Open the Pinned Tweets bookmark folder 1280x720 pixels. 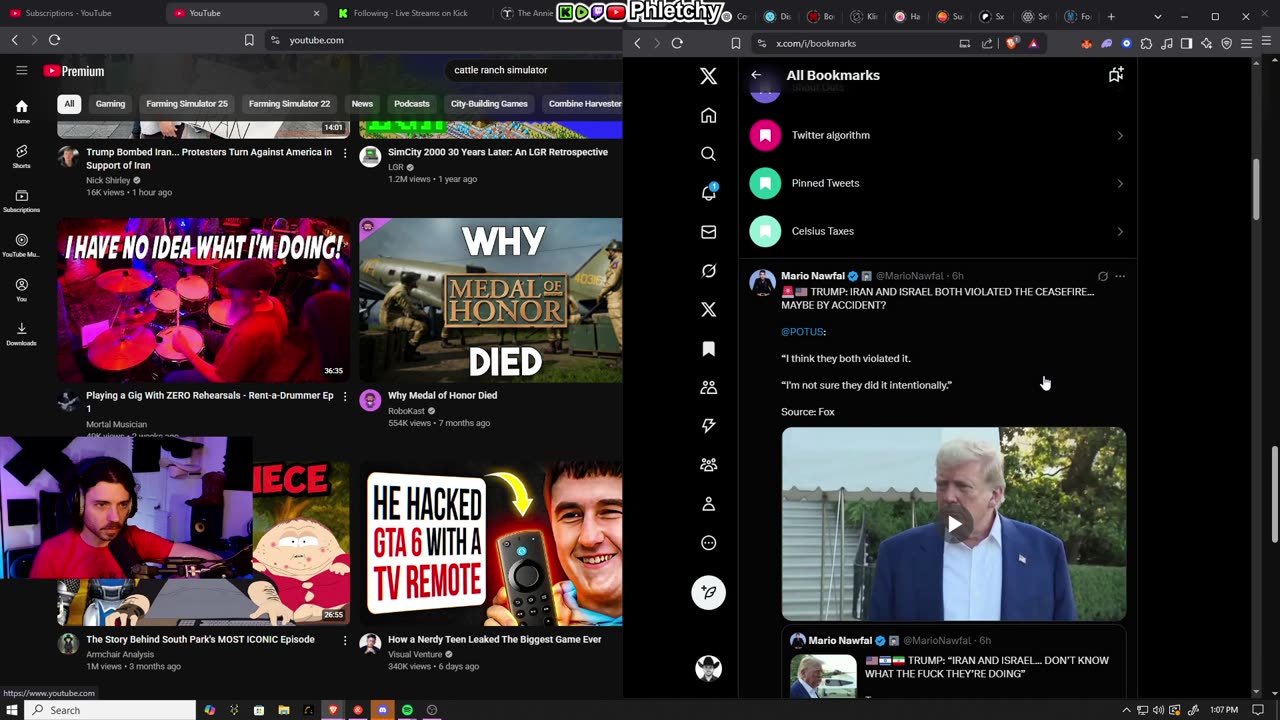tap(938, 183)
